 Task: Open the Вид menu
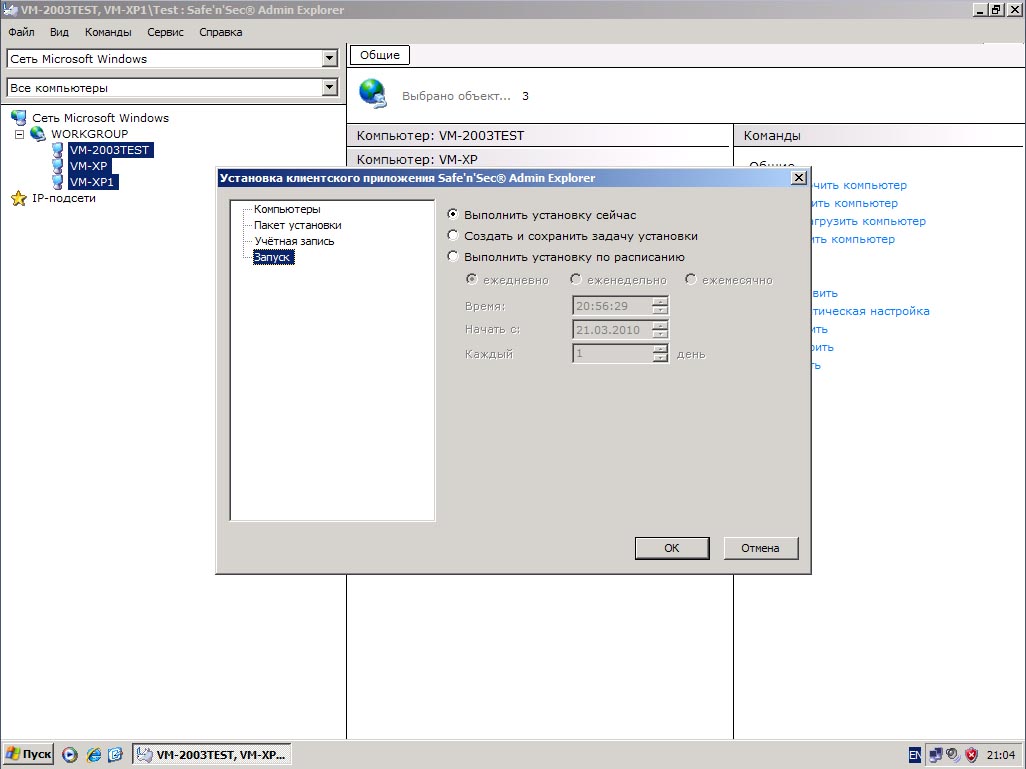pos(59,32)
